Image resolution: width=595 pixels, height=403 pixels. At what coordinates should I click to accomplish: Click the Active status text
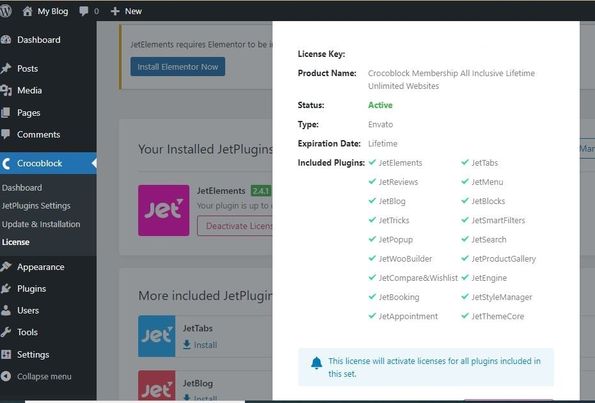pyautogui.click(x=380, y=105)
